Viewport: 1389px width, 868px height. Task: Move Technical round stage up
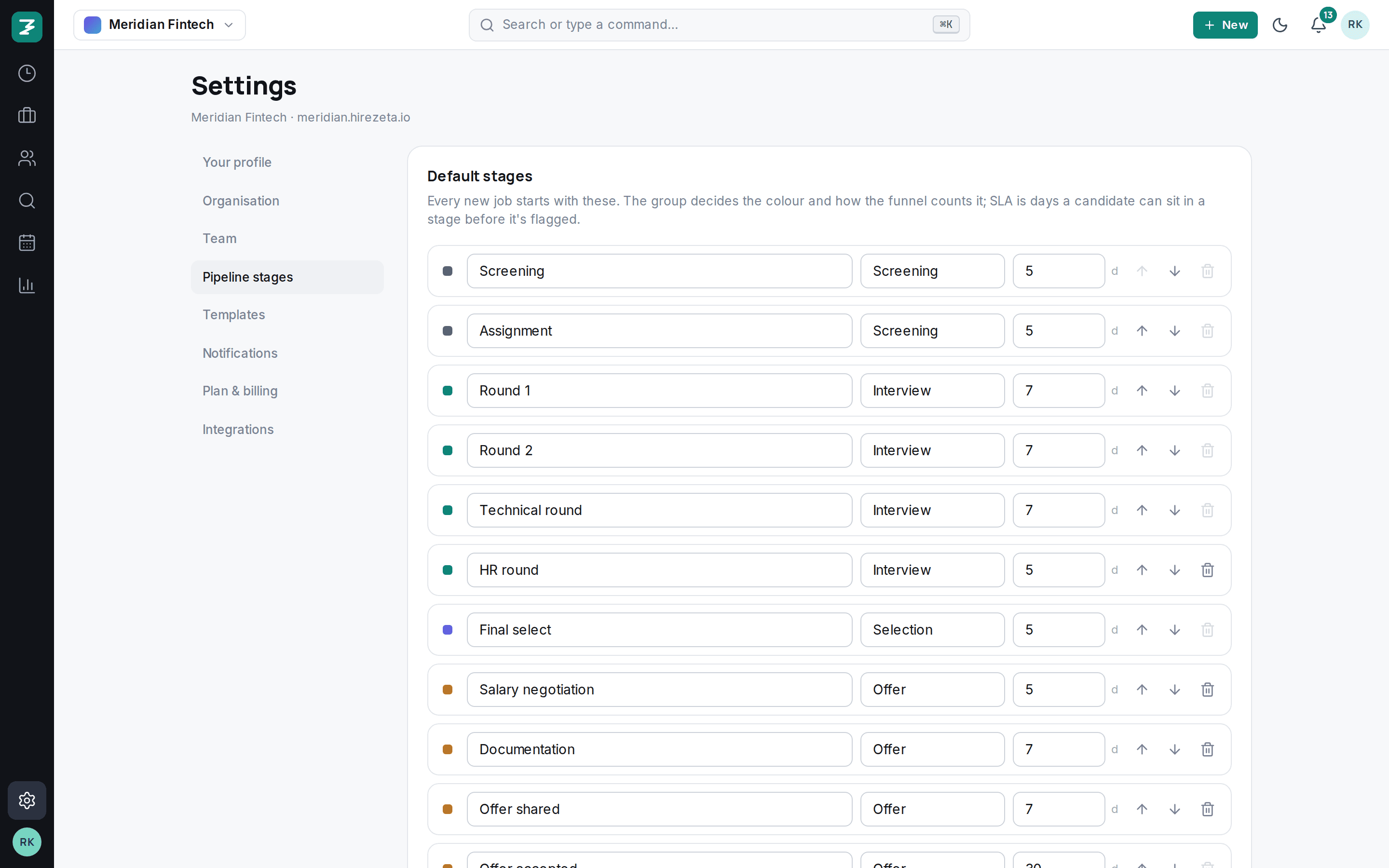pyautogui.click(x=1142, y=510)
